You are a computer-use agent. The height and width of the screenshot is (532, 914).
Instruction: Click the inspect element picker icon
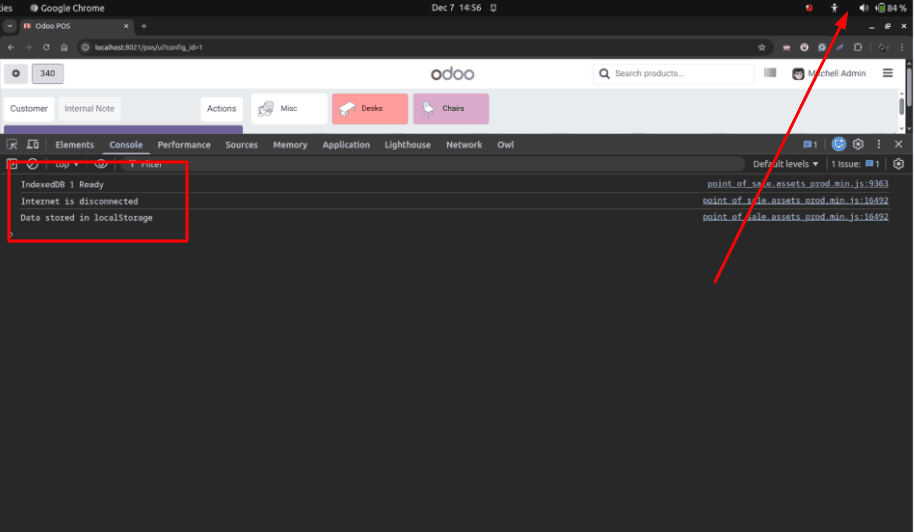point(12,145)
